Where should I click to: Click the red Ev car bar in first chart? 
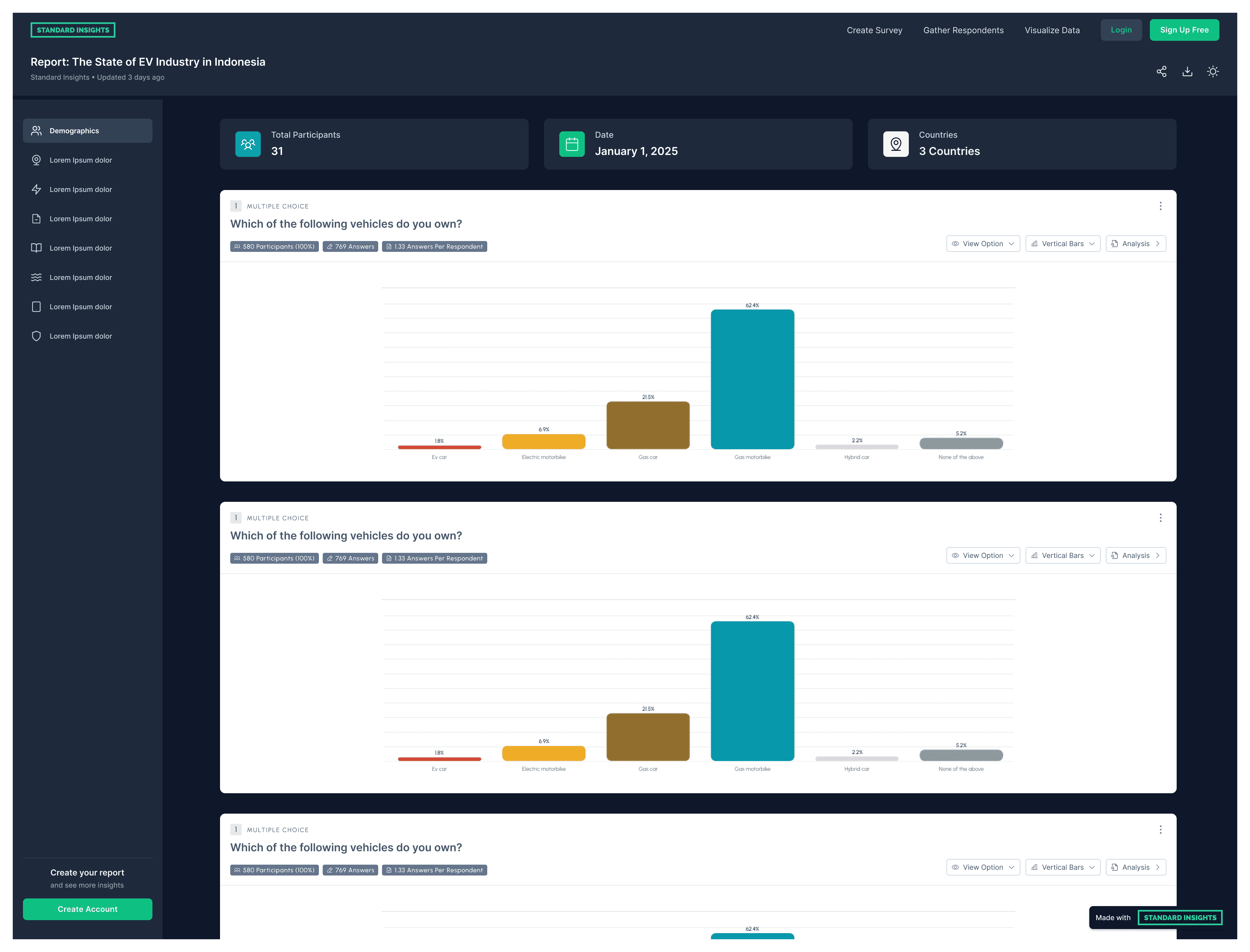pyautogui.click(x=439, y=447)
